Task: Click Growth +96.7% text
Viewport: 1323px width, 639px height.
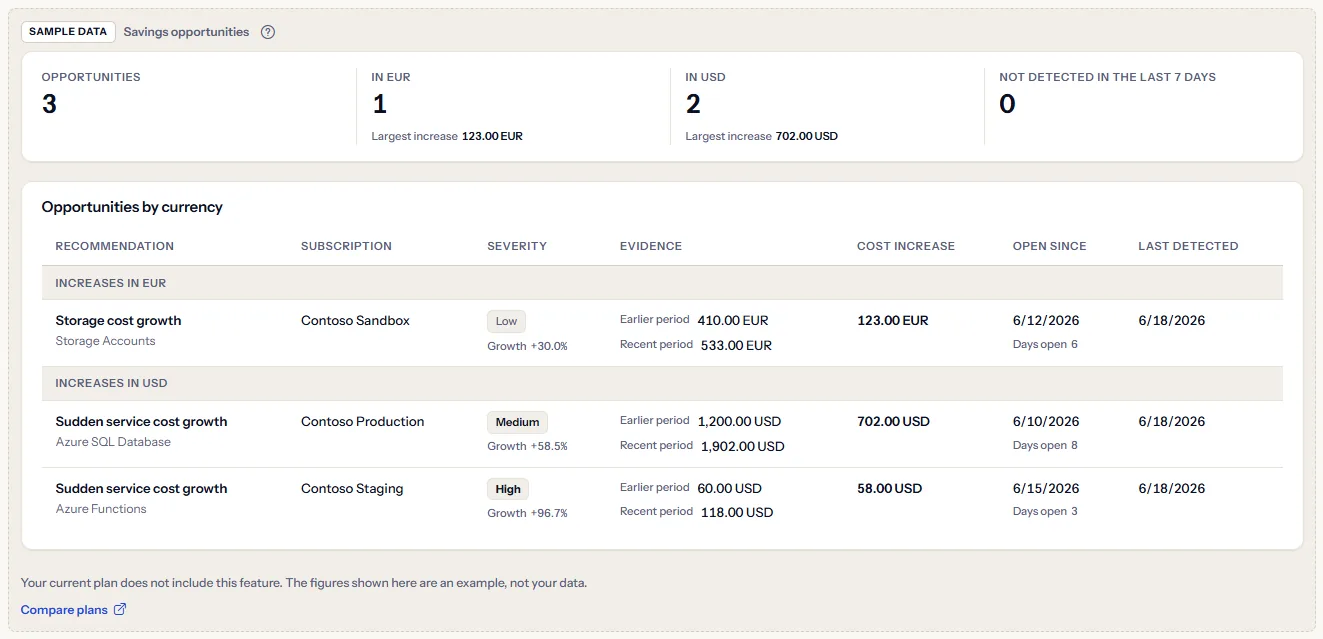Action: coord(527,513)
